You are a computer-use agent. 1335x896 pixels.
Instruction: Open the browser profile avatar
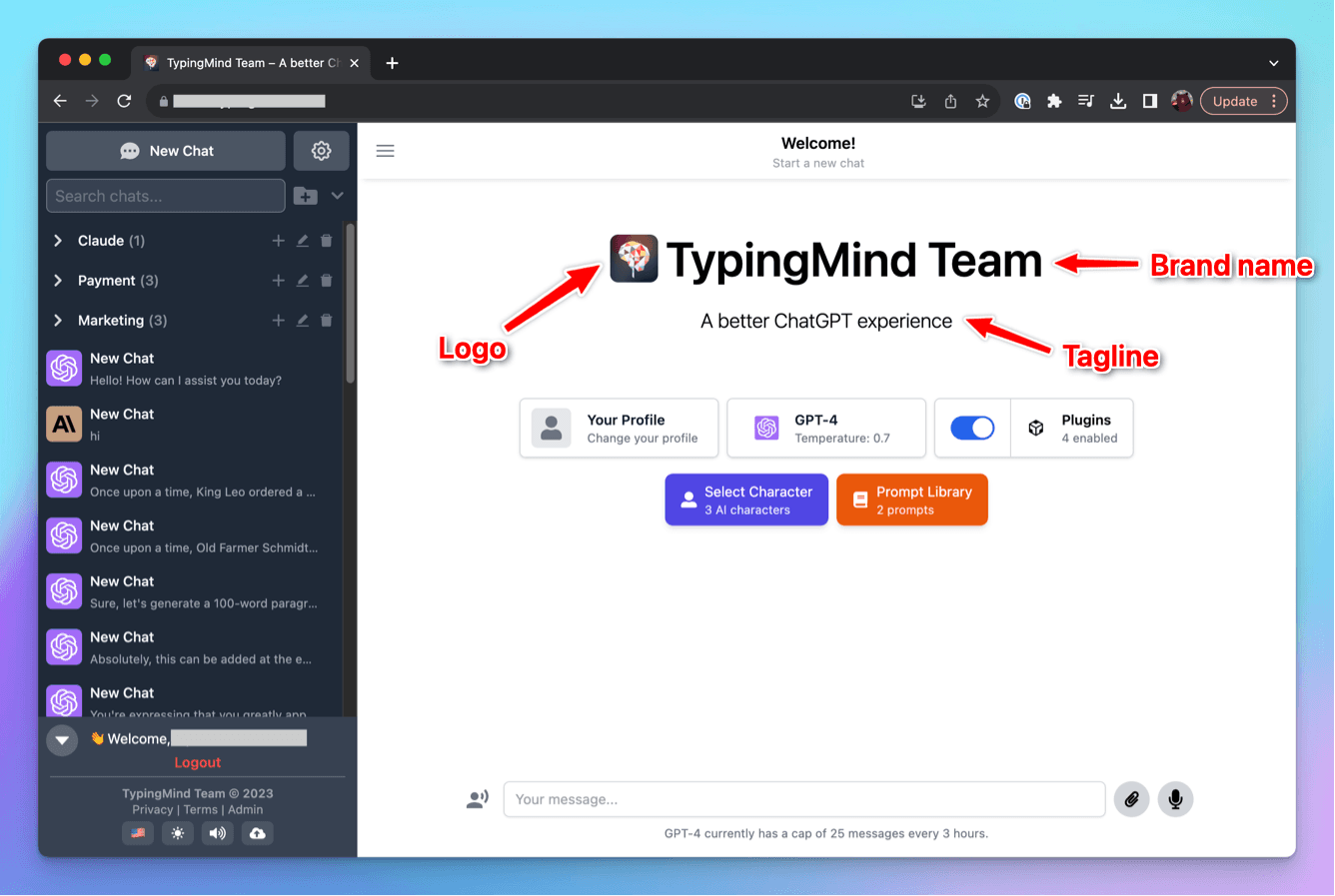(1182, 101)
